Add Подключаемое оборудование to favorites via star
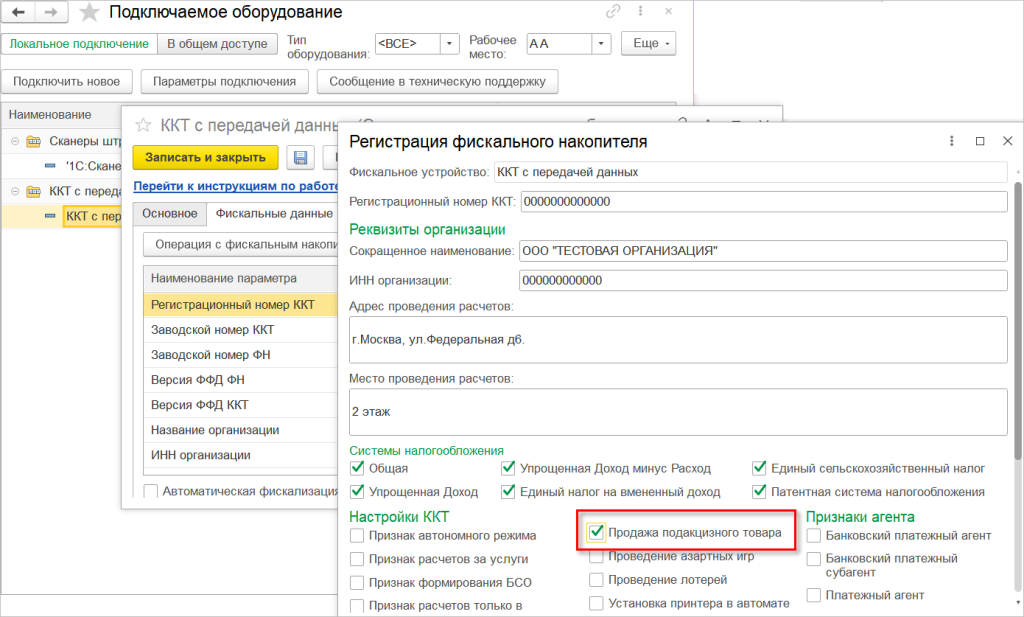 click(x=89, y=12)
